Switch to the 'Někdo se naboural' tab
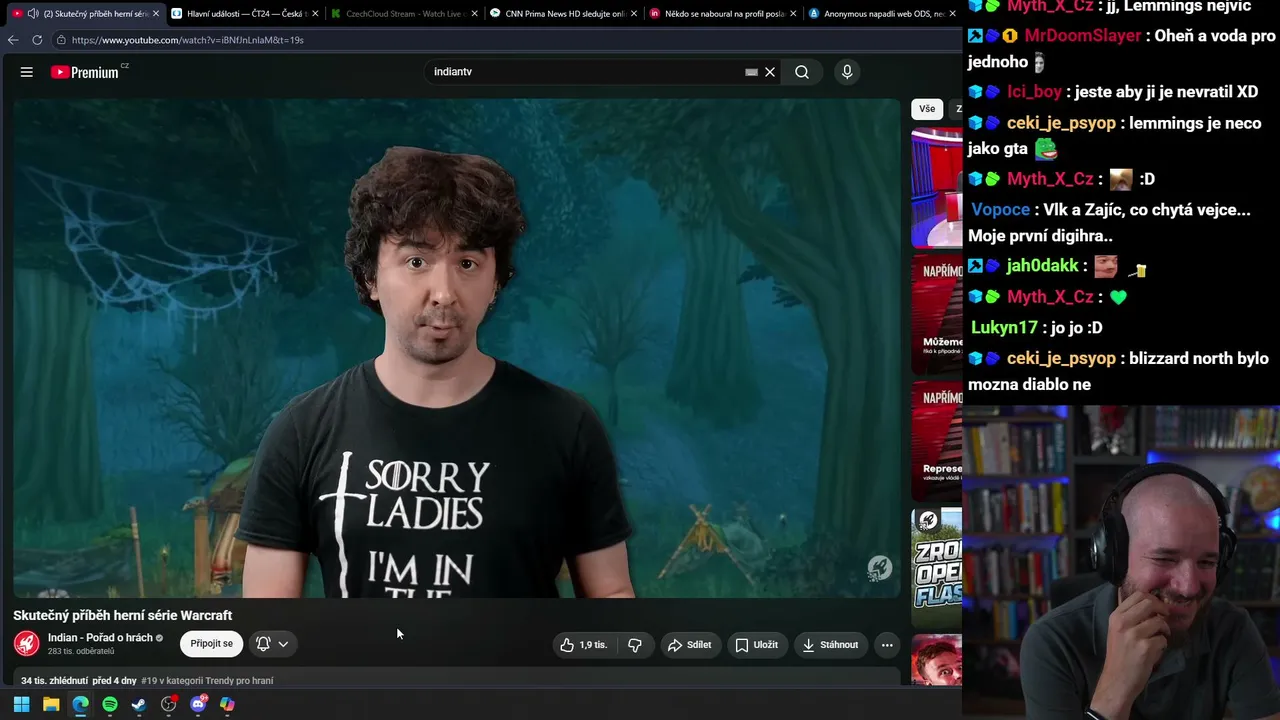Image resolution: width=1280 pixels, height=720 pixels. (x=723, y=14)
